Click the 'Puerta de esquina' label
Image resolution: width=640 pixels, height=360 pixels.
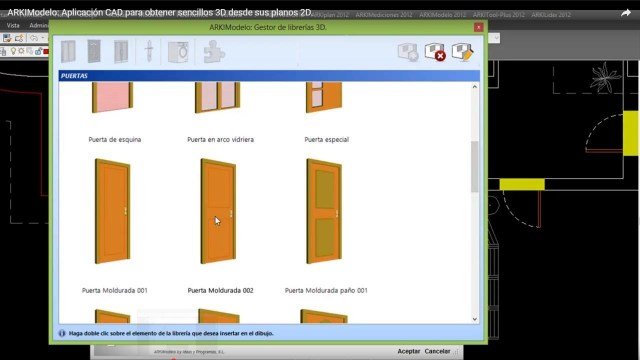point(115,140)
